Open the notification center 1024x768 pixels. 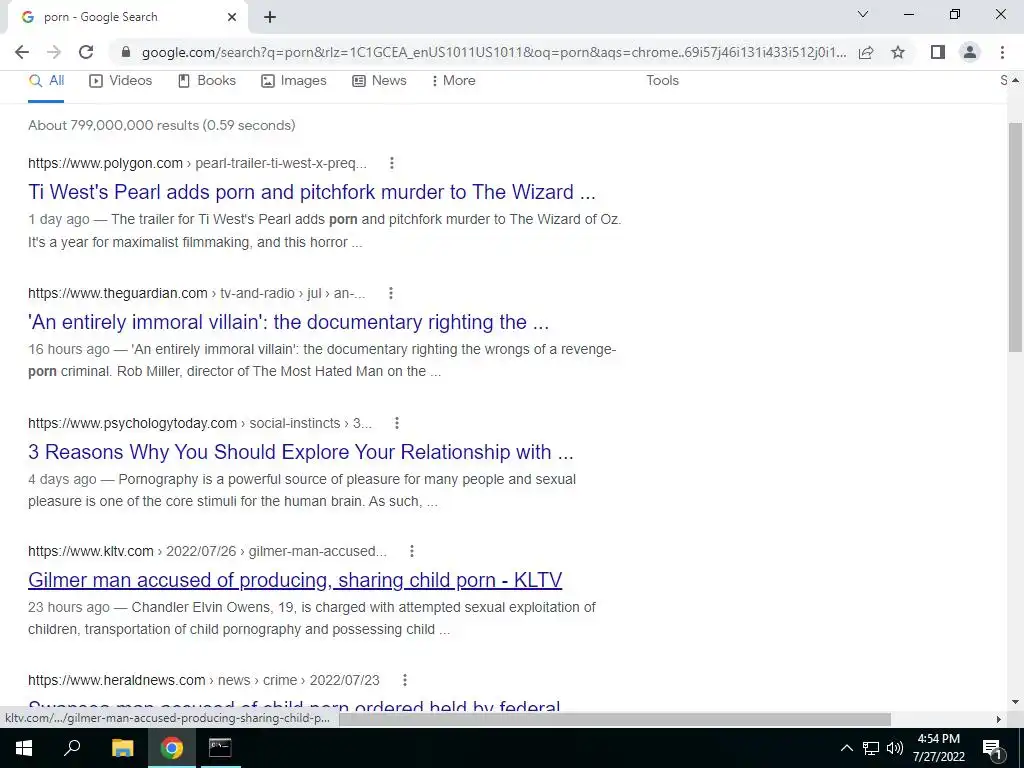click(x=993, y=748)
